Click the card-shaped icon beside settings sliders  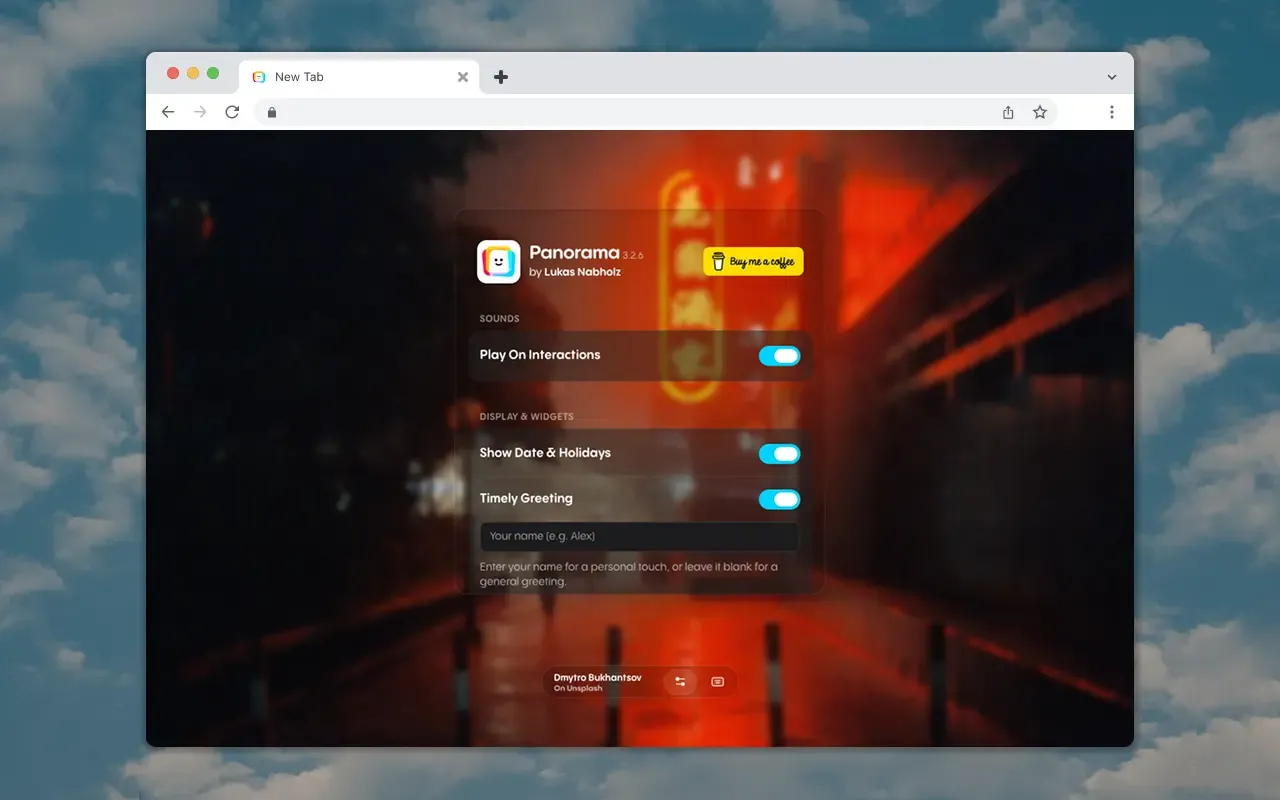point(717,682)
